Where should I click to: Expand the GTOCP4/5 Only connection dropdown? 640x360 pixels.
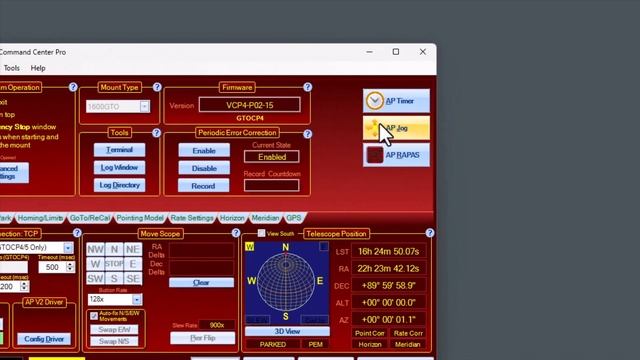68,248
